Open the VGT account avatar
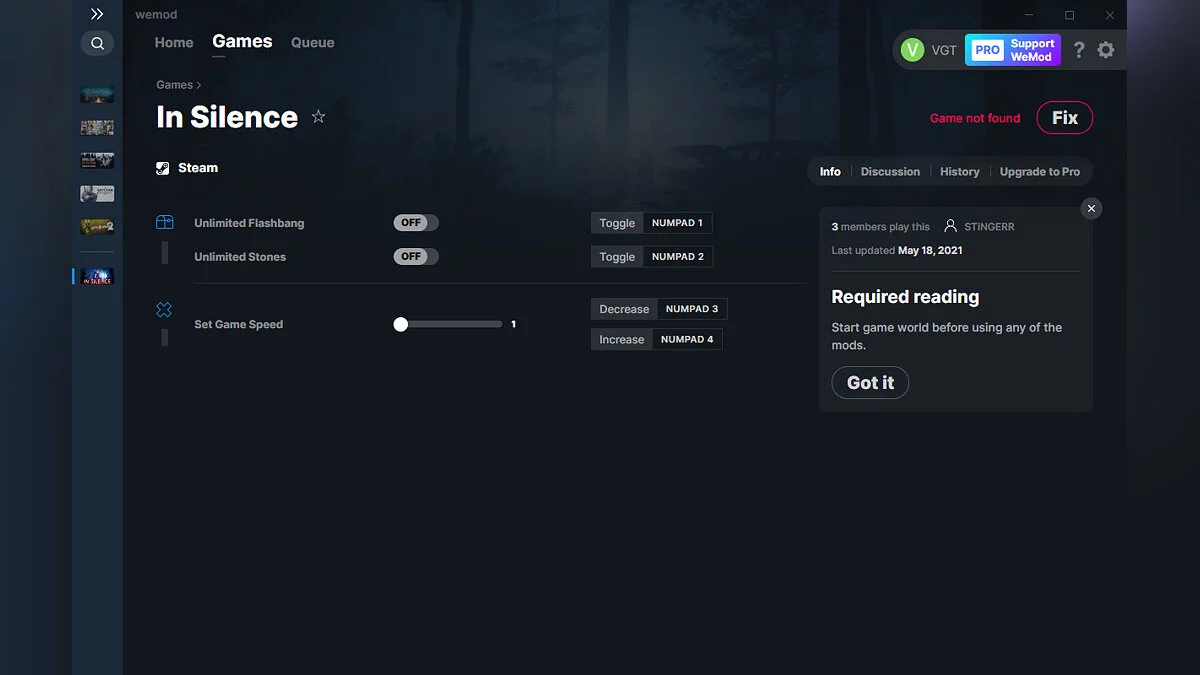This screenshot has height=675, width=1200. point(913,49)
